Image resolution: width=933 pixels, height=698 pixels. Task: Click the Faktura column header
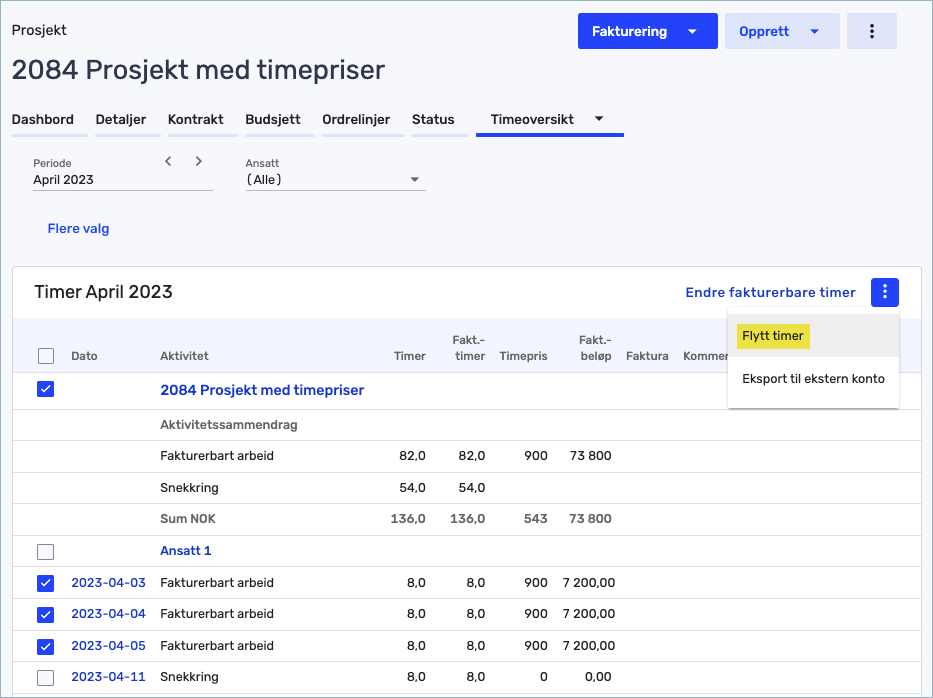pos(647,356)
